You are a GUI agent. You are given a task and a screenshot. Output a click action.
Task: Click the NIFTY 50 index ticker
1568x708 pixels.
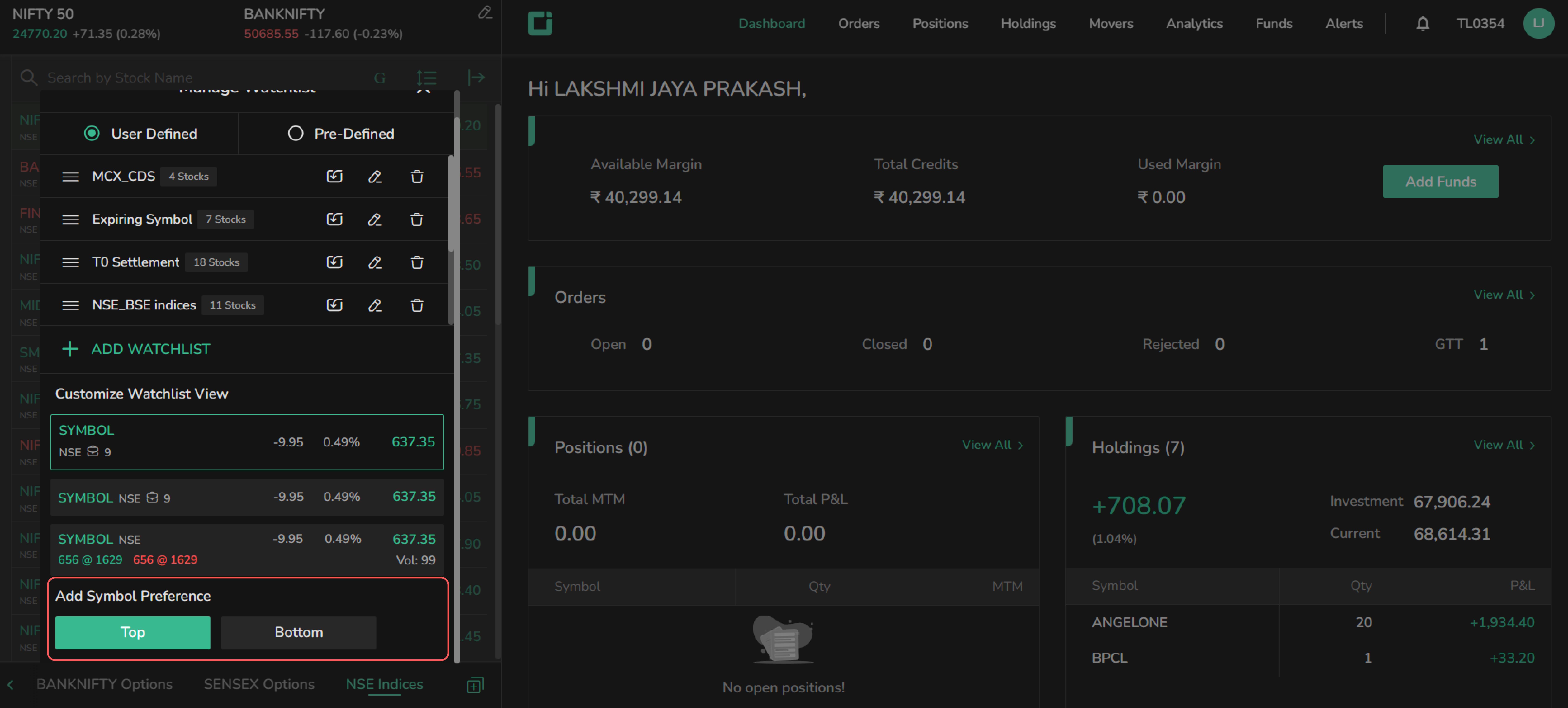tap(86, 24)
